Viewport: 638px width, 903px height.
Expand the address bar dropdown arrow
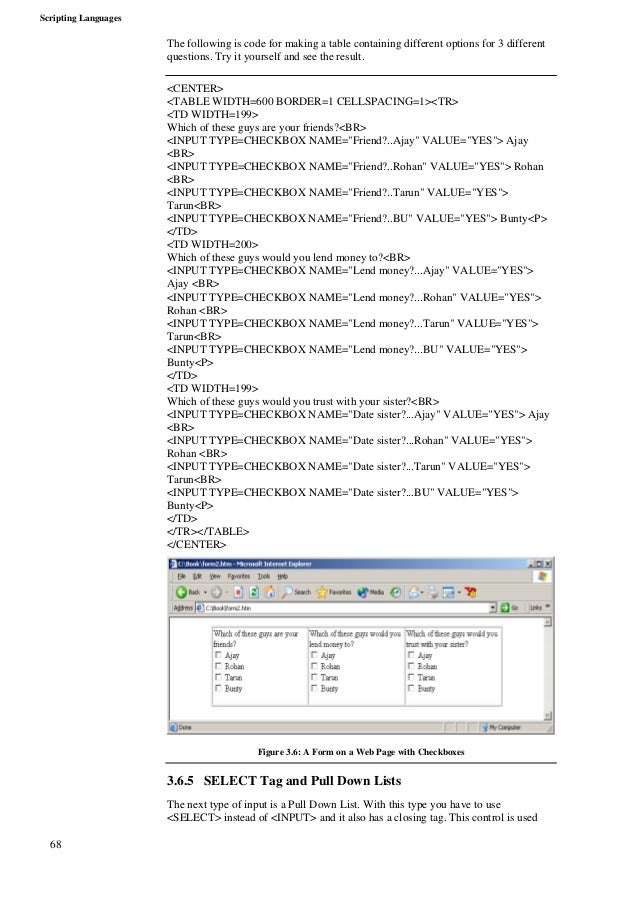coord(493,608)
